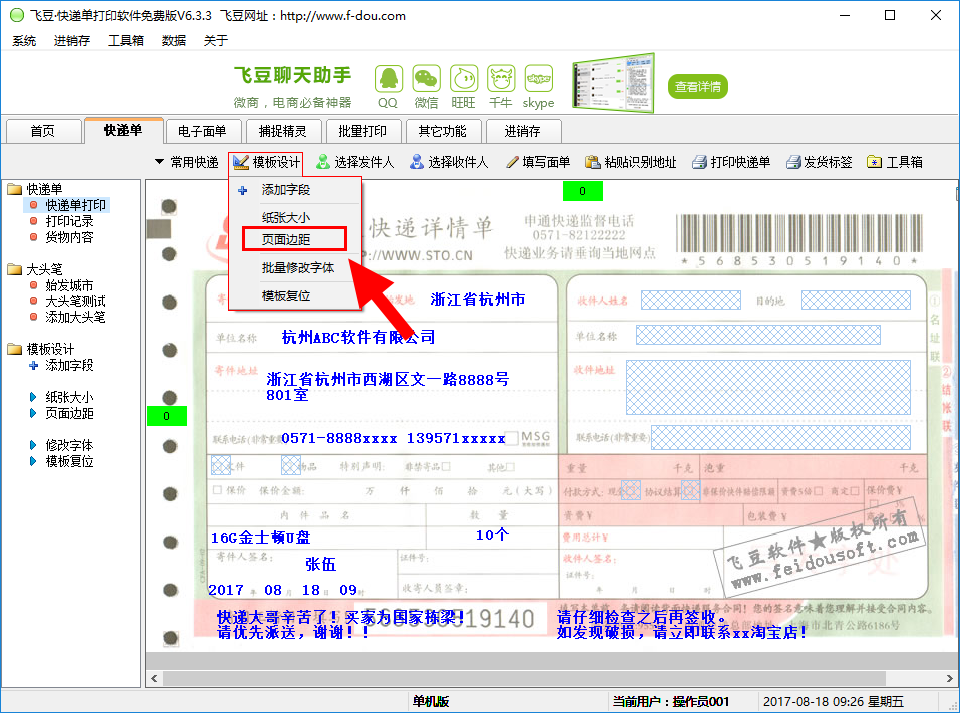This screenshot has height=713, width=960.
Task: Click the 工具箱 toolbar button
Action: click(895, 162)
